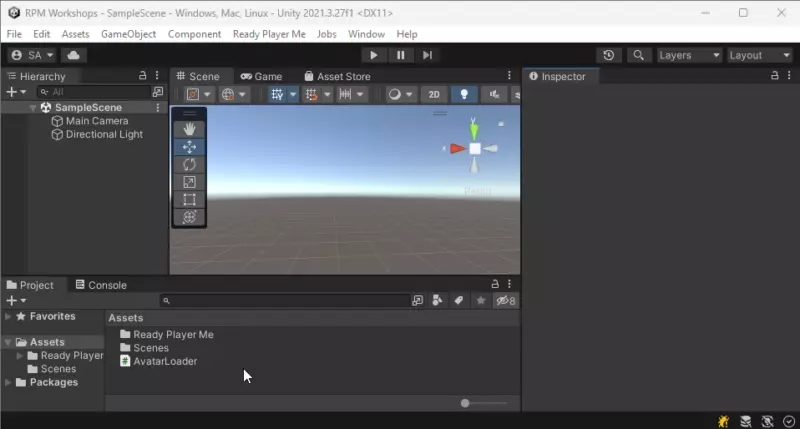Start Play mode
The image size is (800, 429).
[373, 55]
